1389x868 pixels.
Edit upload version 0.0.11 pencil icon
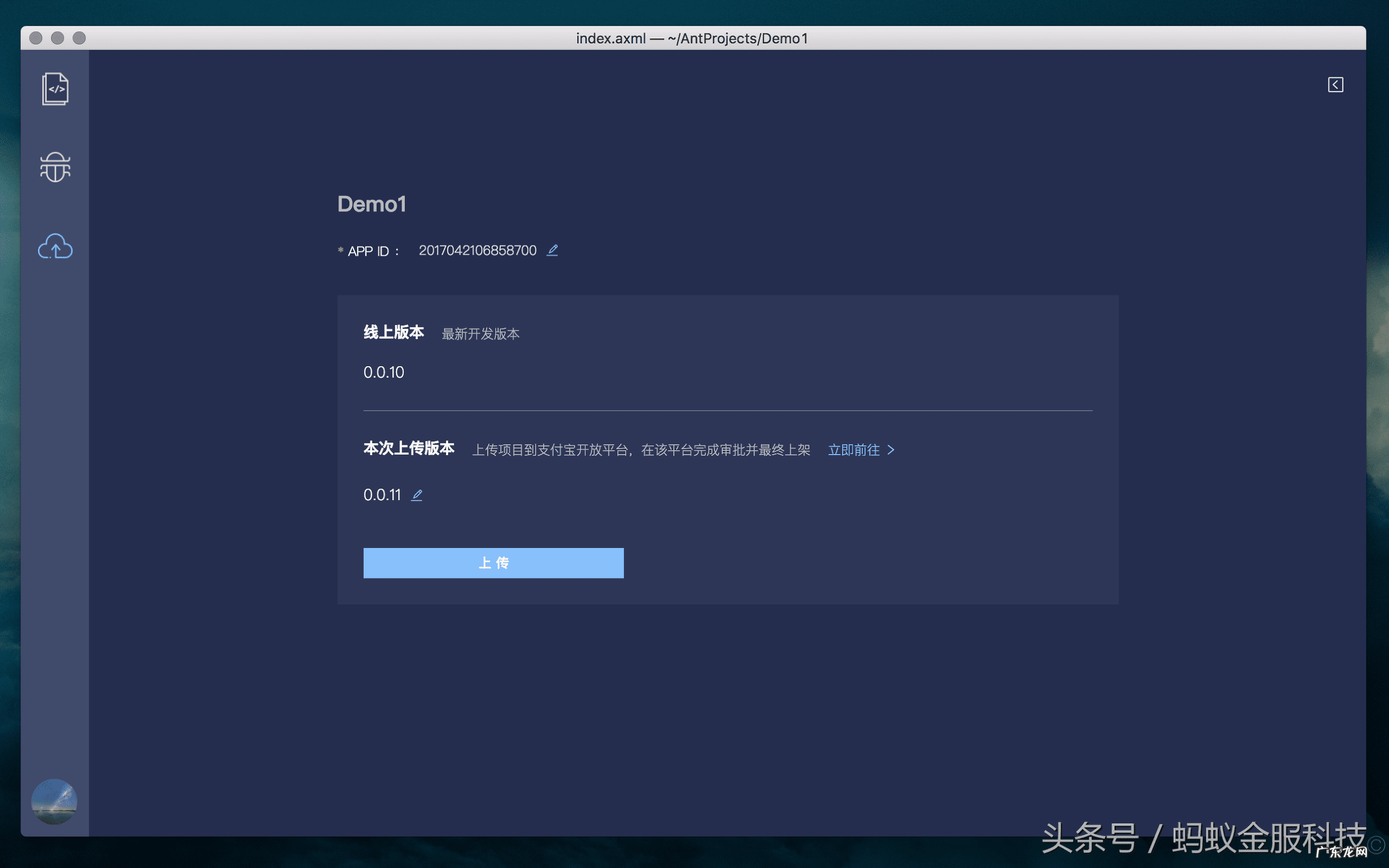tap(417, 495)
